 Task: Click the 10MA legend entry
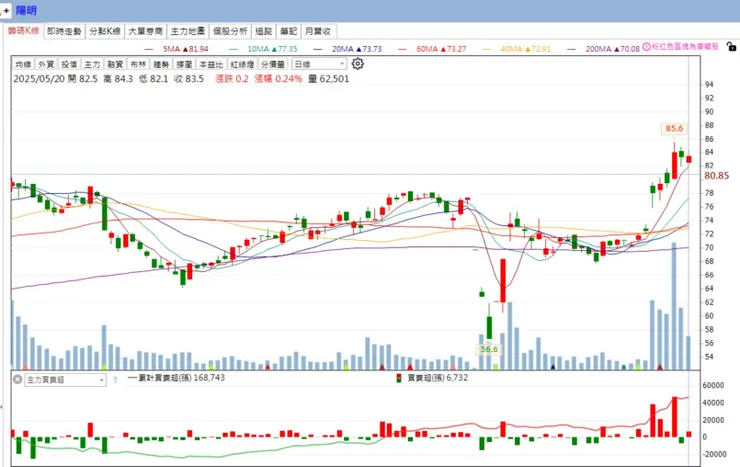(x=263, y=49)
